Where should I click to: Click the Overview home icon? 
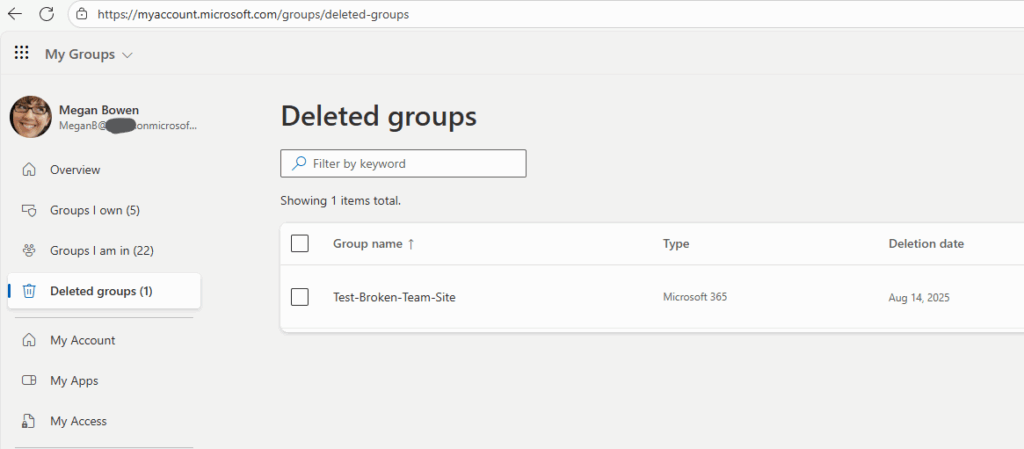pos(29,170)
